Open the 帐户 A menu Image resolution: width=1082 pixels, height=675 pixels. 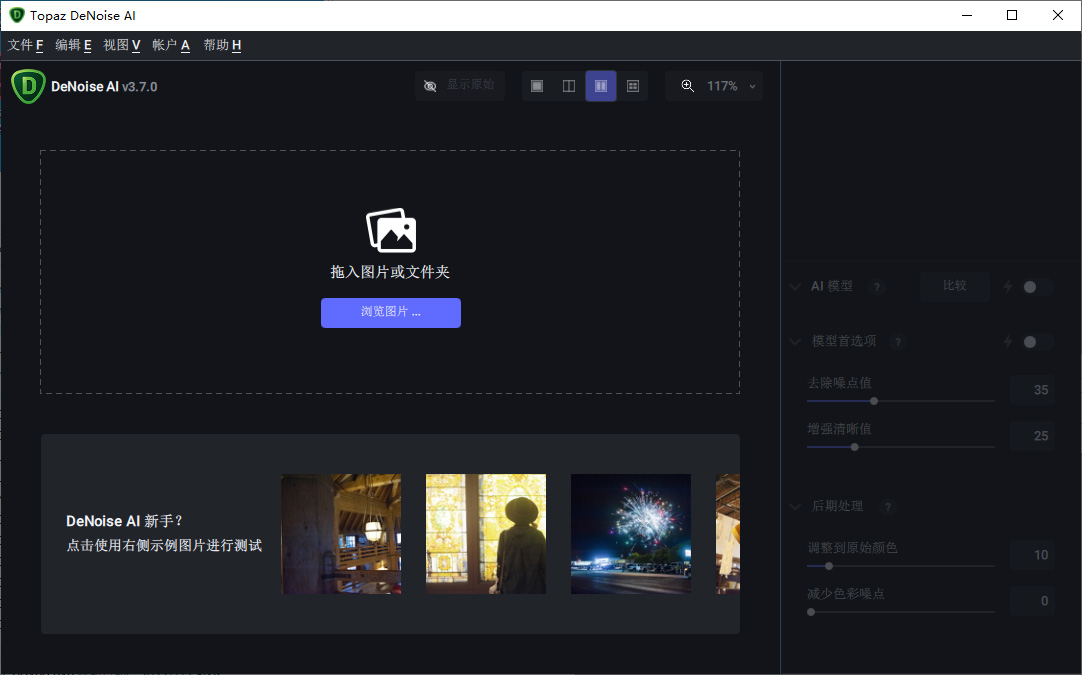pos(170,46)
